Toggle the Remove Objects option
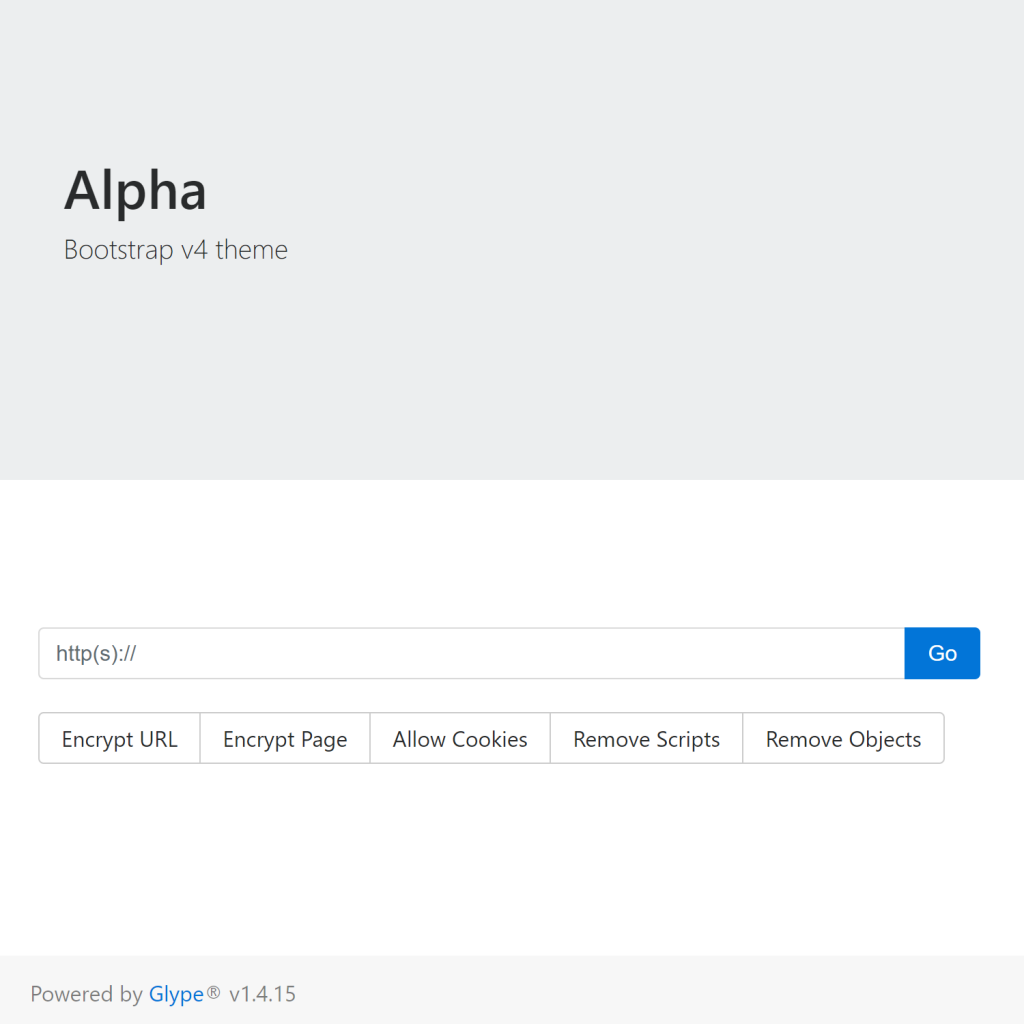This screenshot has width=1024, height=1024. click(x=843, y=739)
